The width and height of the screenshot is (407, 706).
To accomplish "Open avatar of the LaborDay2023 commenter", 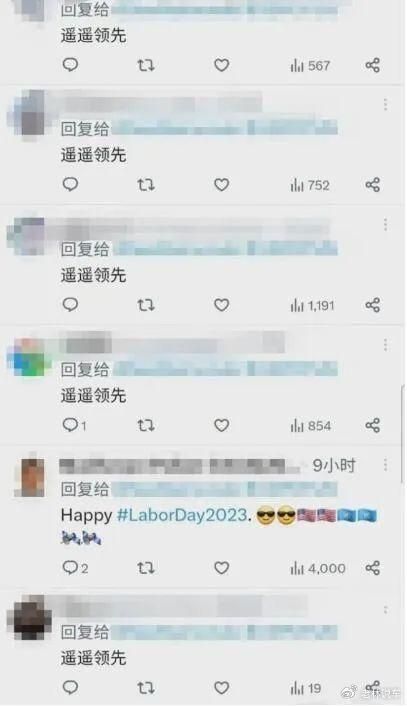I will [30, 477].
